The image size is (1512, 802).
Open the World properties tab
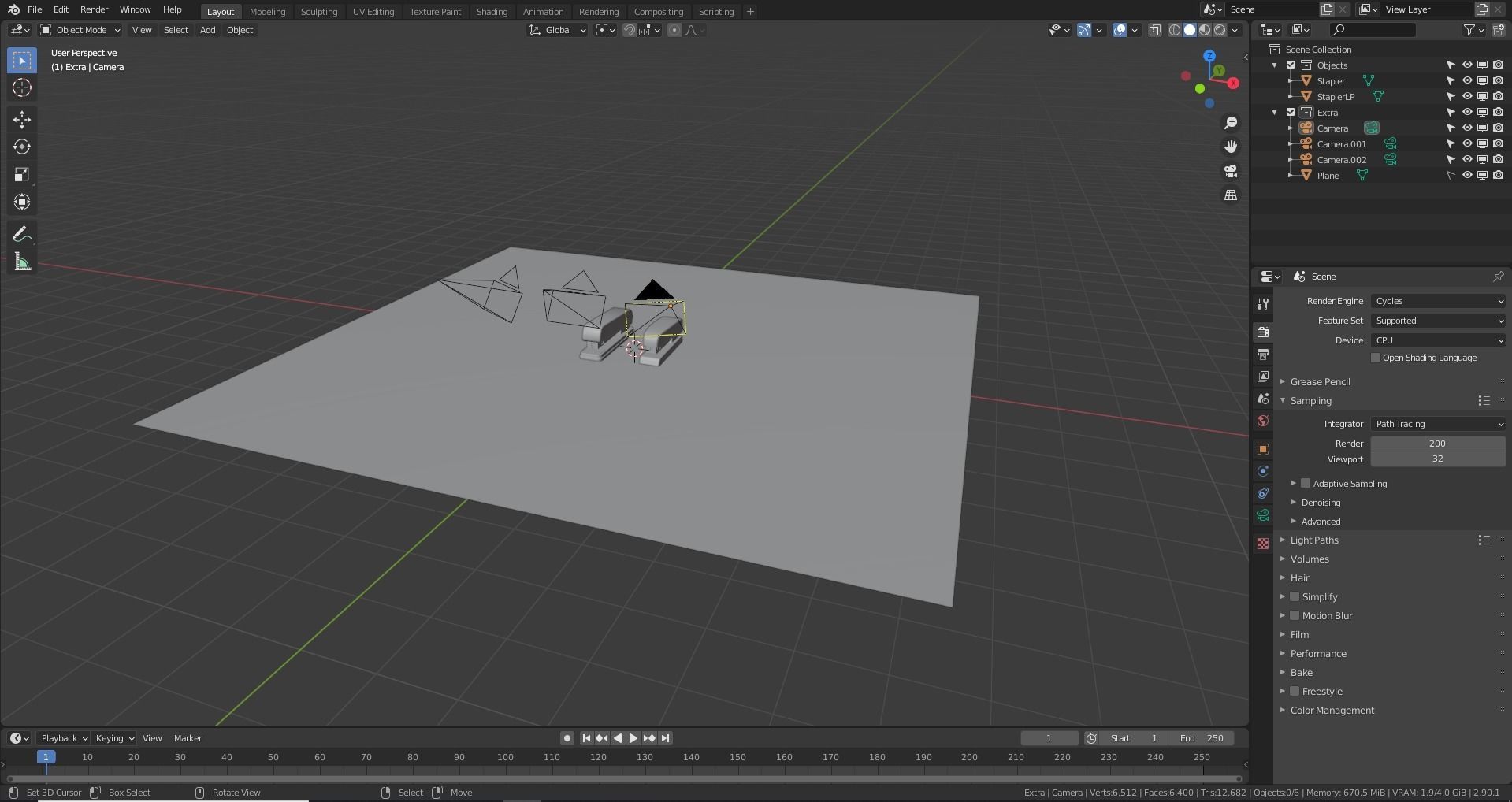coord(1263,421)
